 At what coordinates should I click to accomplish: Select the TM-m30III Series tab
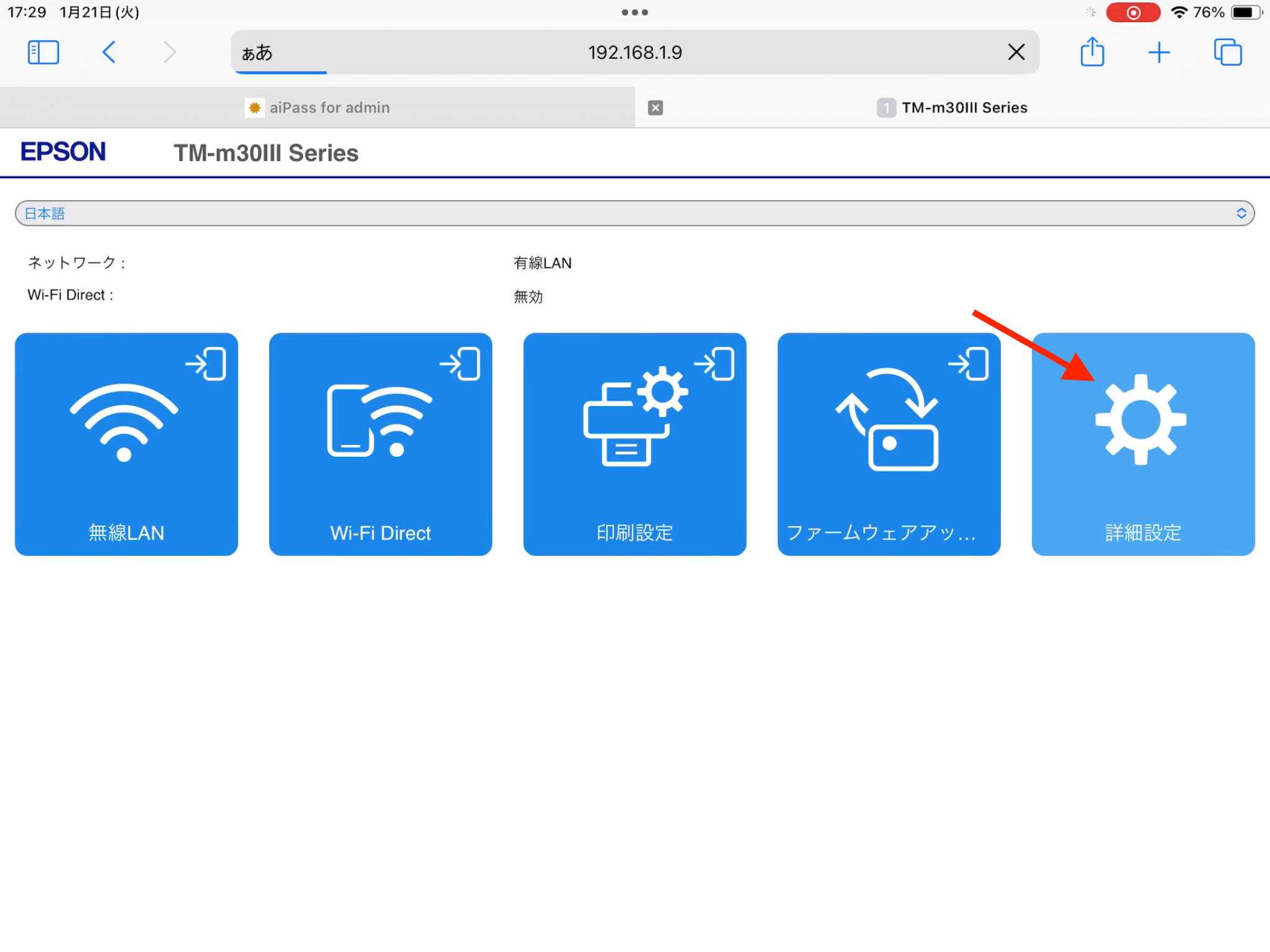pyautogui.click(x=952, y=107)
